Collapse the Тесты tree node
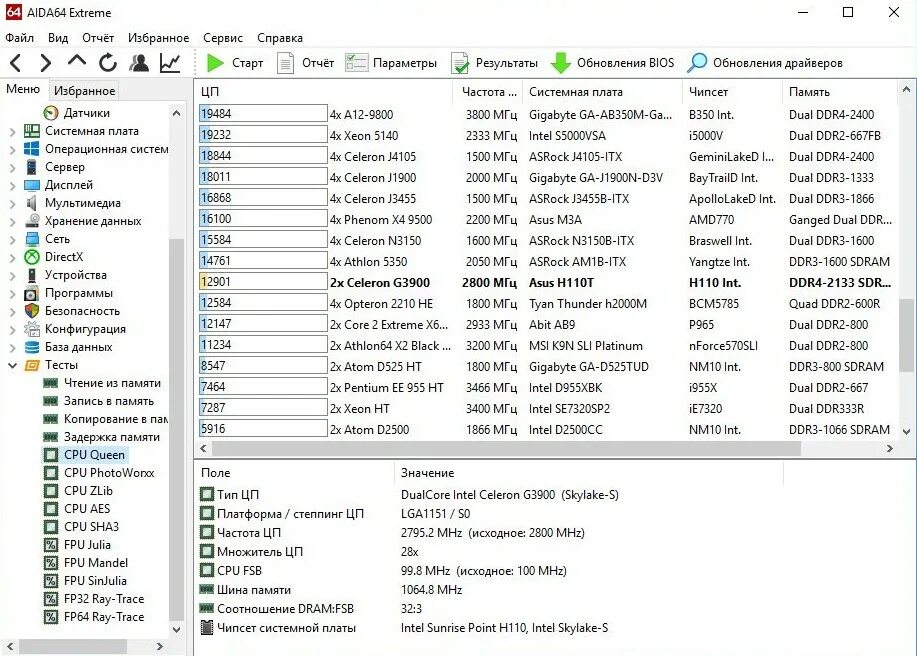Screen dimensions: 917x656 (12, 366)
